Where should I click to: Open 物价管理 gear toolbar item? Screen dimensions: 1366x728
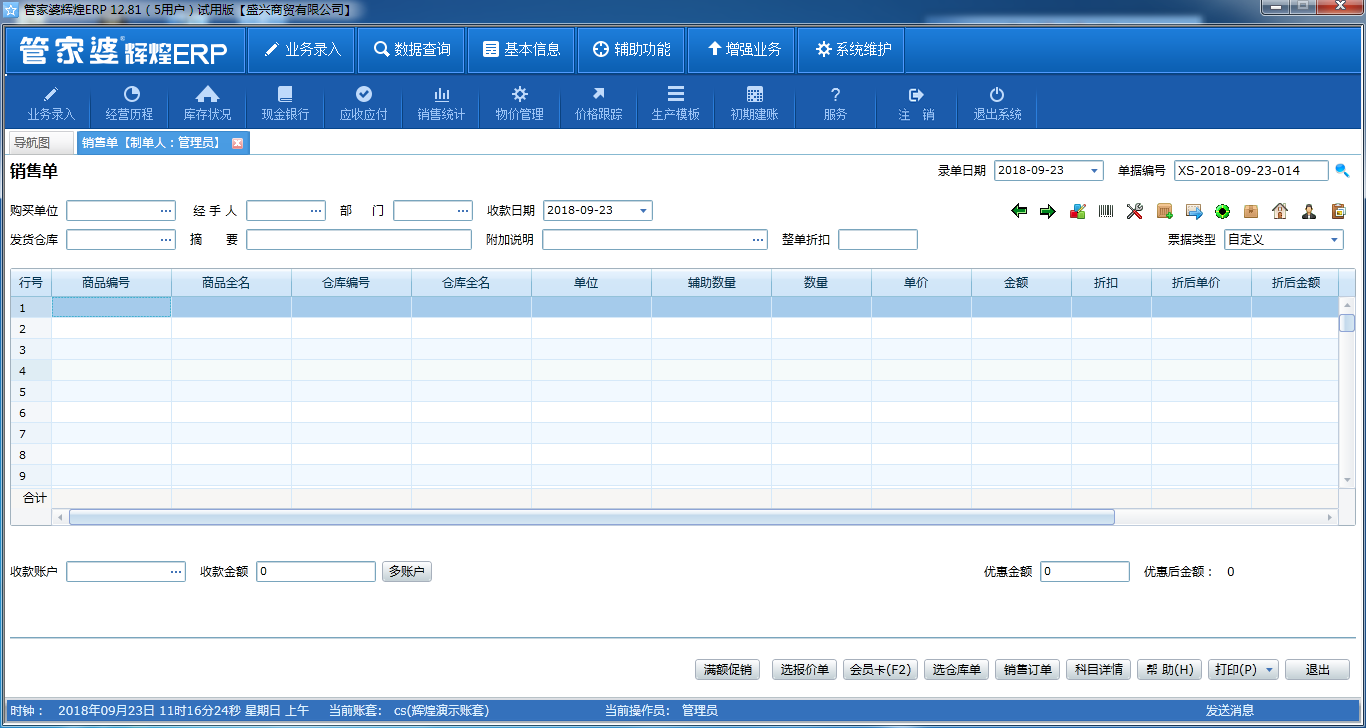[x=520, y=103]
